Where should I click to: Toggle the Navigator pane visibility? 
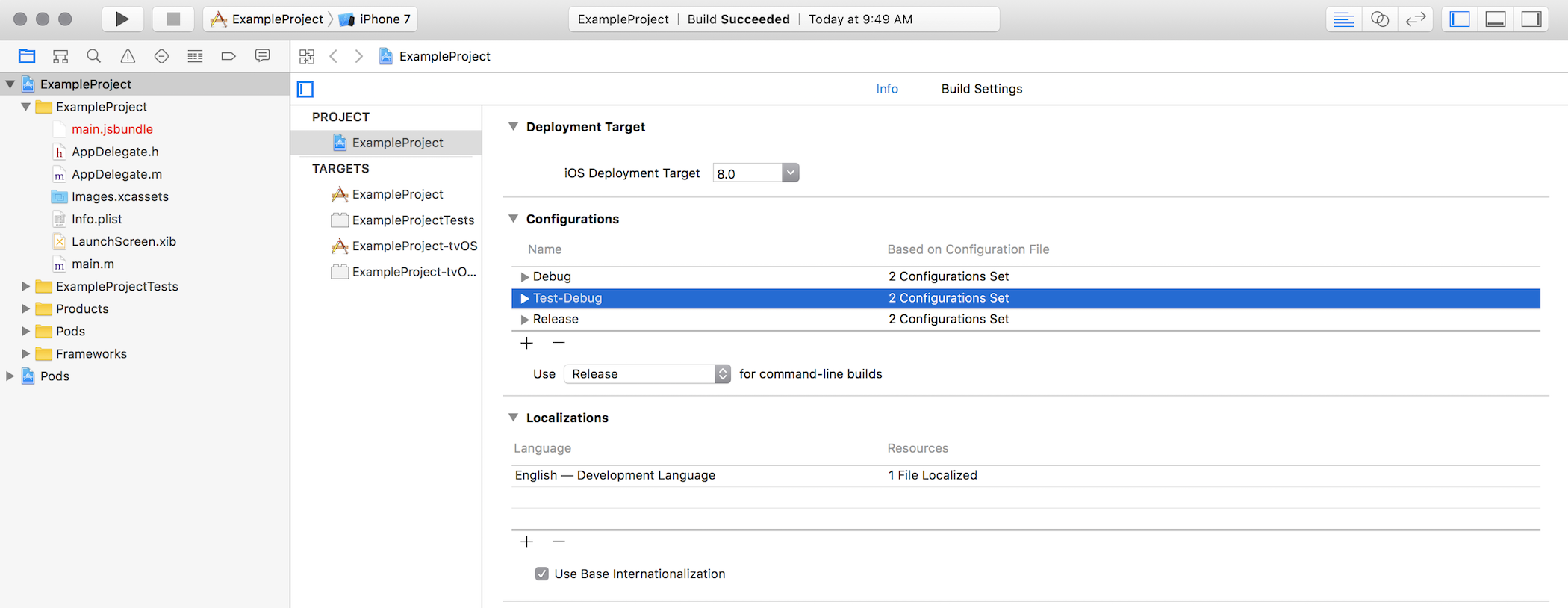pyautogui.click(x=1460, y=19)
